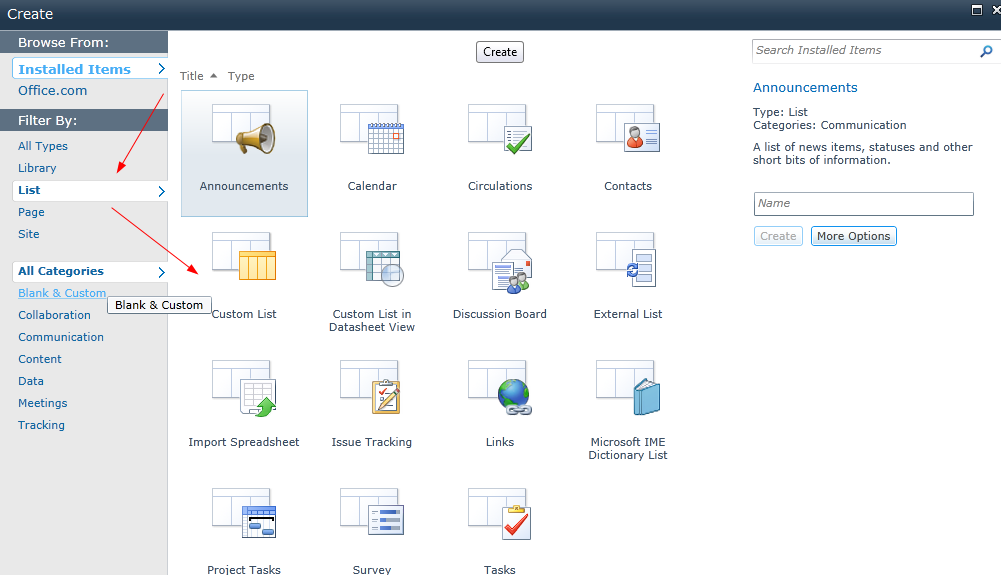Show All Categories filter

pyautogui.click(x=61, y=271)
